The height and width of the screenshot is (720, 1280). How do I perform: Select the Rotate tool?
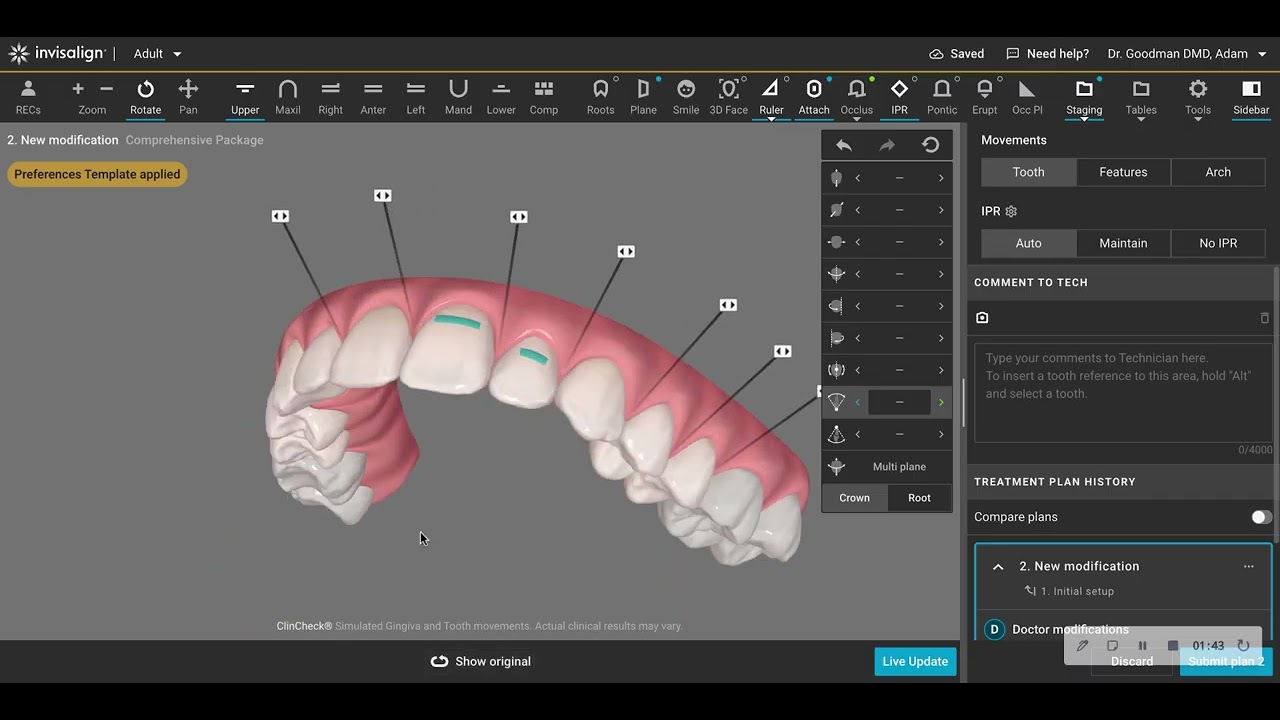(145, 97)
